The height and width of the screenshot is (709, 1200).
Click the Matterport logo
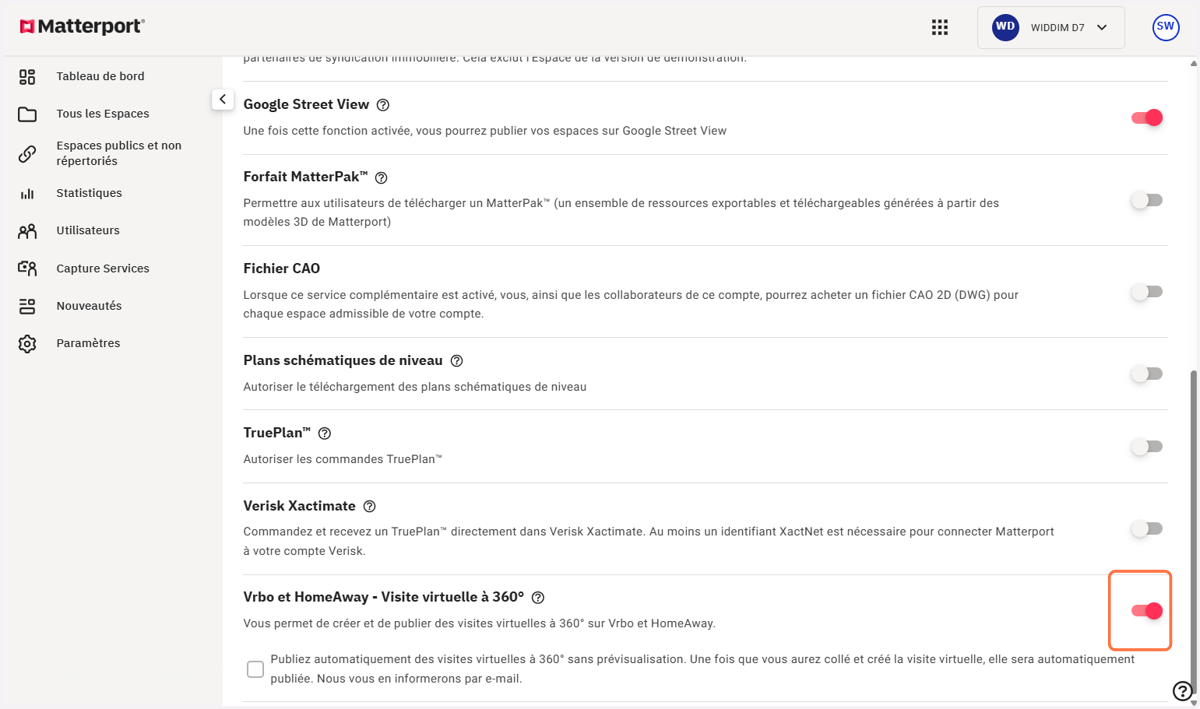tap(82, 27)
